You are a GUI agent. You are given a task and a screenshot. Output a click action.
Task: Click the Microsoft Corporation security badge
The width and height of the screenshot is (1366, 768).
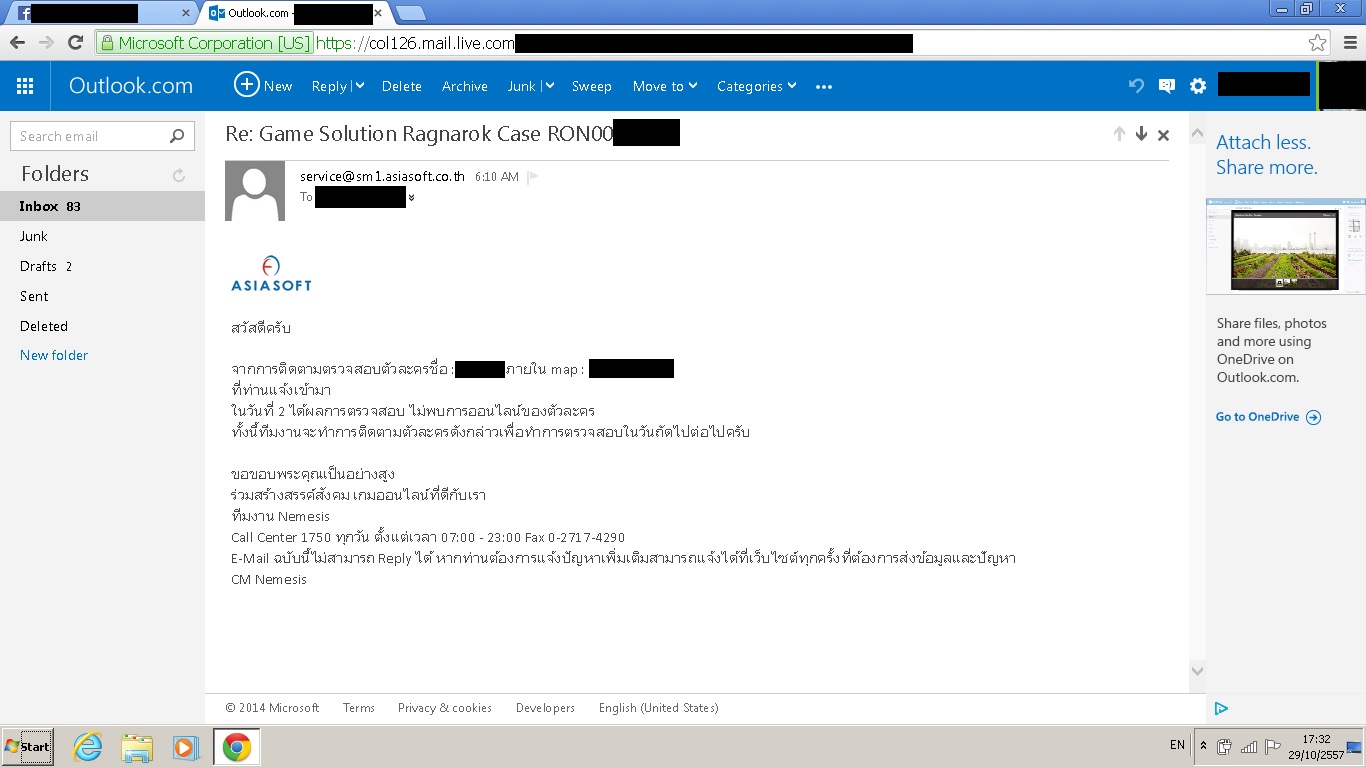tap(206, 43)
